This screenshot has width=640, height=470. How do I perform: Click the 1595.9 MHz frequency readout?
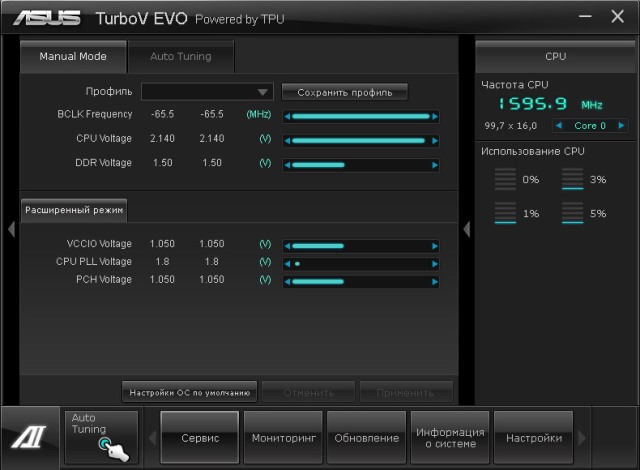[550, 104]
